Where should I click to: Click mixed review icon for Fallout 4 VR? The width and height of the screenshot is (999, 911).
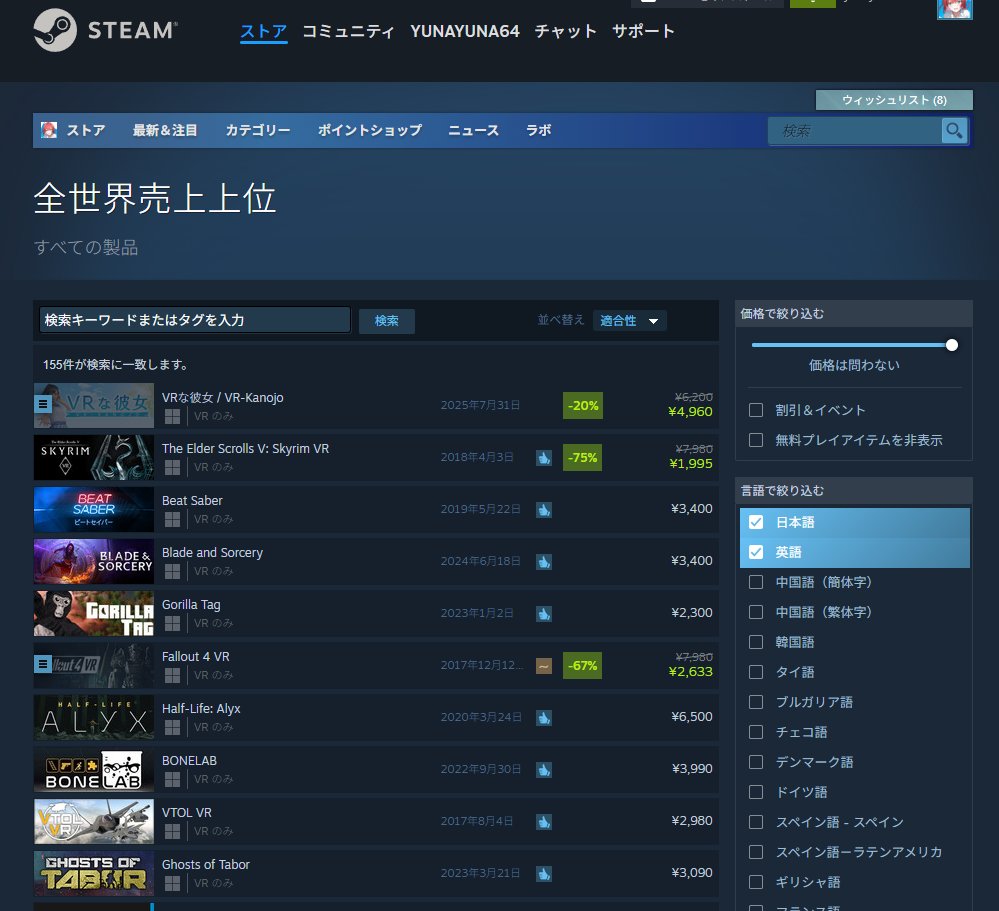(543, 666)
